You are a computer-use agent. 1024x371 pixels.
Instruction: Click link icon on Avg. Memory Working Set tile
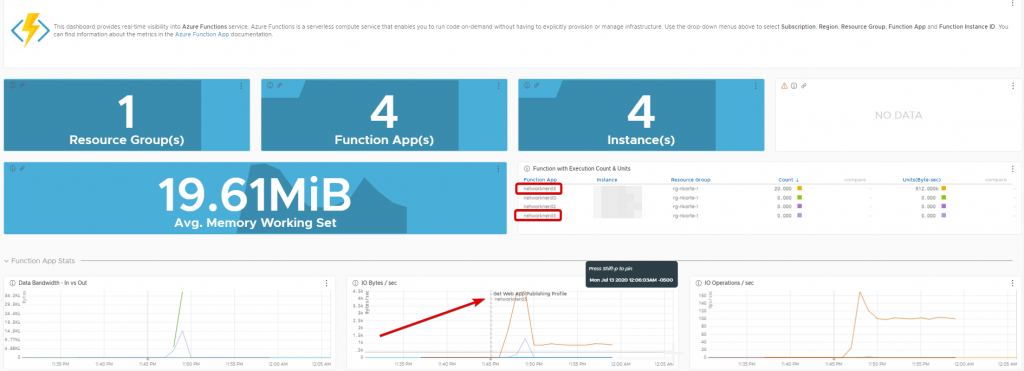point(22,169)
